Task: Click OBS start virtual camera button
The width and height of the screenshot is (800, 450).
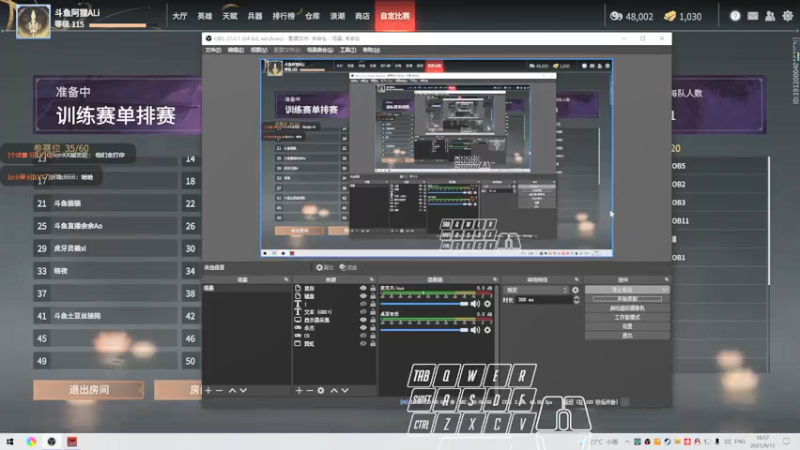Action: (x=627, y=308)
